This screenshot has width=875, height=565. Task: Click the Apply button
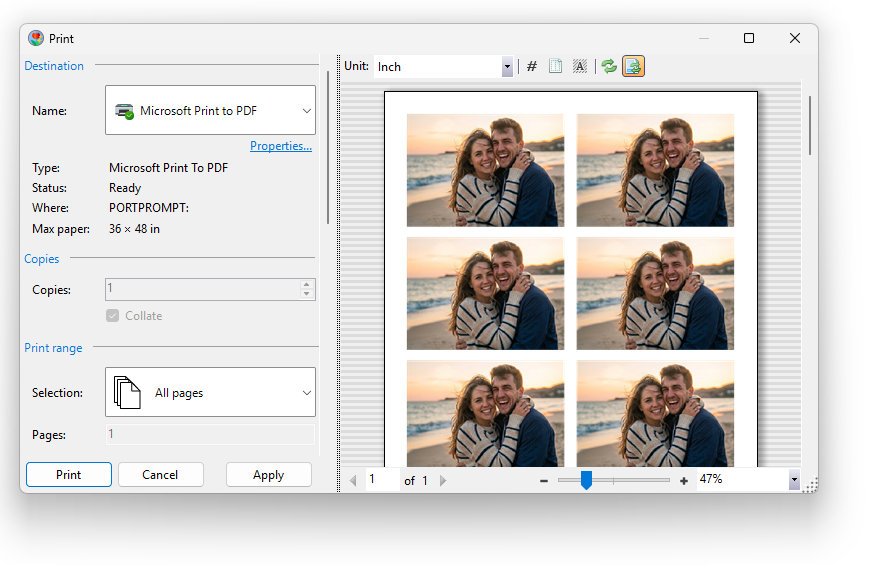click(x=268, y=475)
